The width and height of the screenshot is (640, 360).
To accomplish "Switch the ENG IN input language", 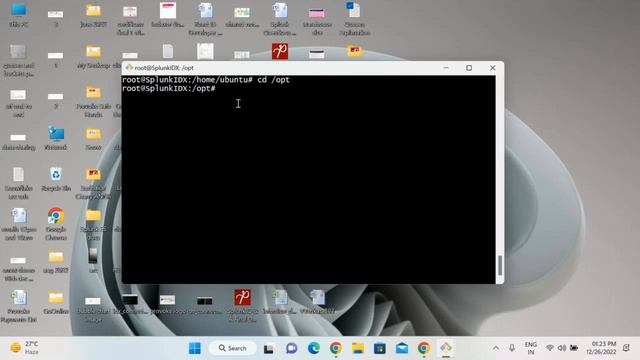I will click(531, 348).
